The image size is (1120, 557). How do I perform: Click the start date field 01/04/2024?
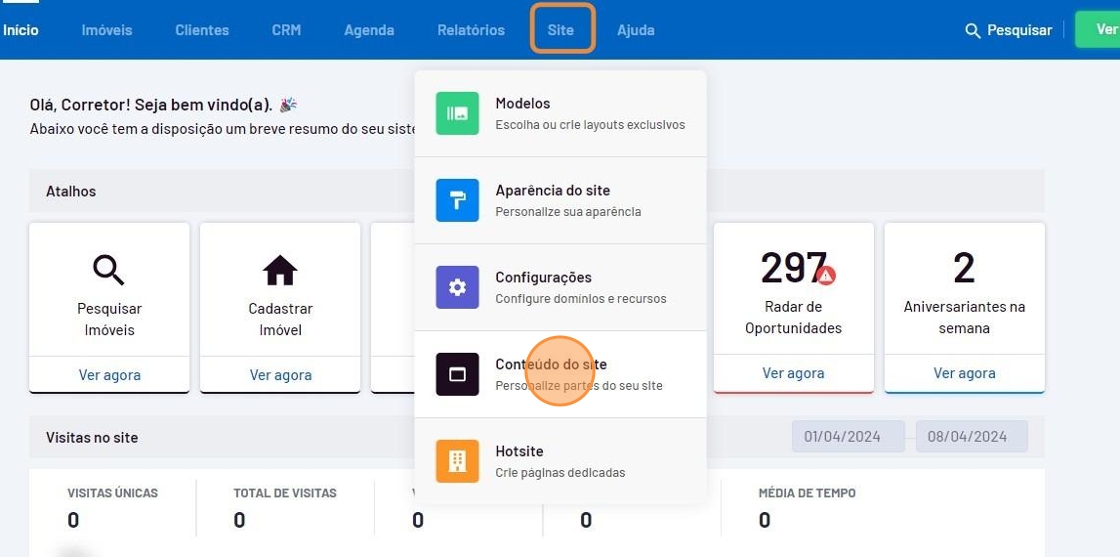point(847,436)
